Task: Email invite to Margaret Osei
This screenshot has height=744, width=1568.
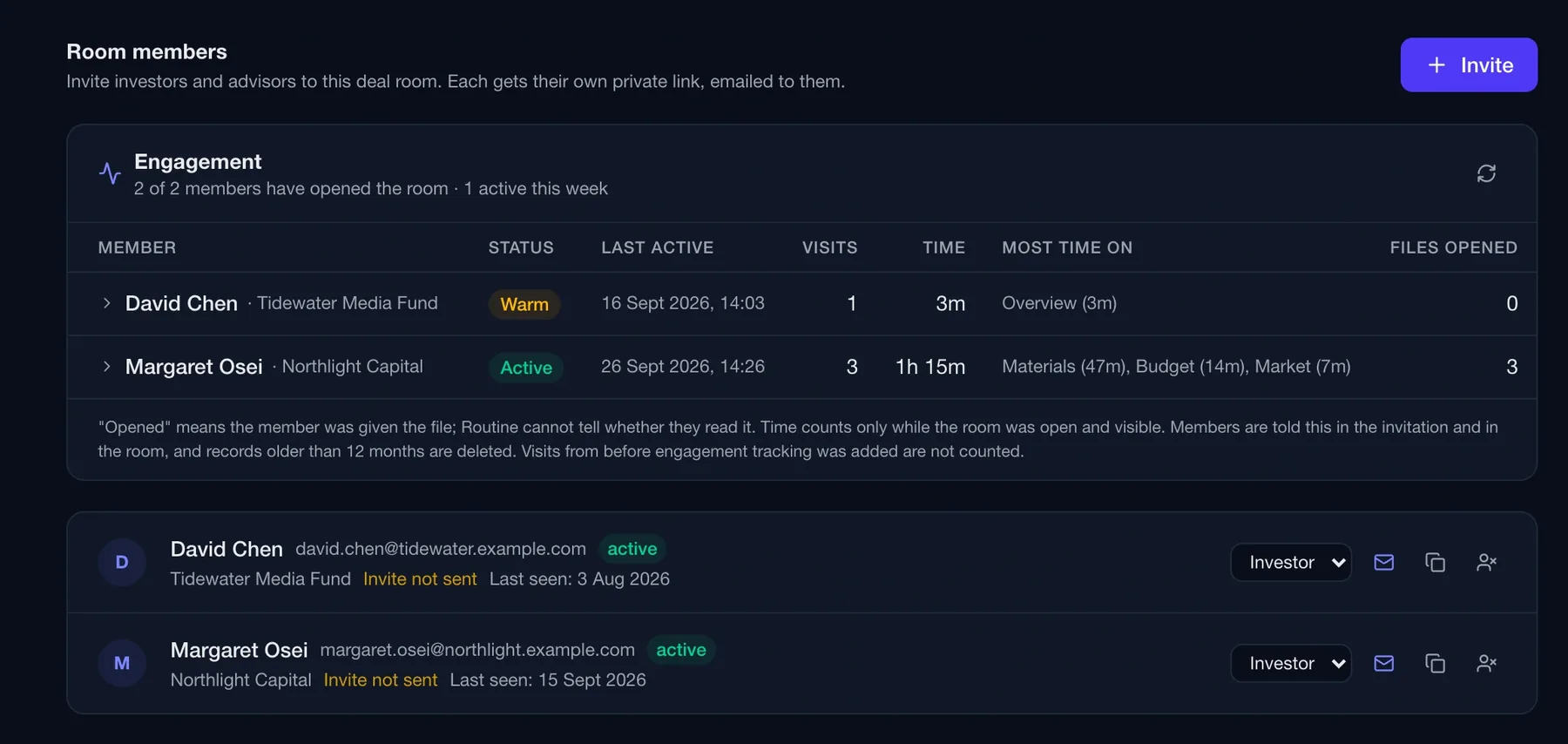Action: [1383, 664]
